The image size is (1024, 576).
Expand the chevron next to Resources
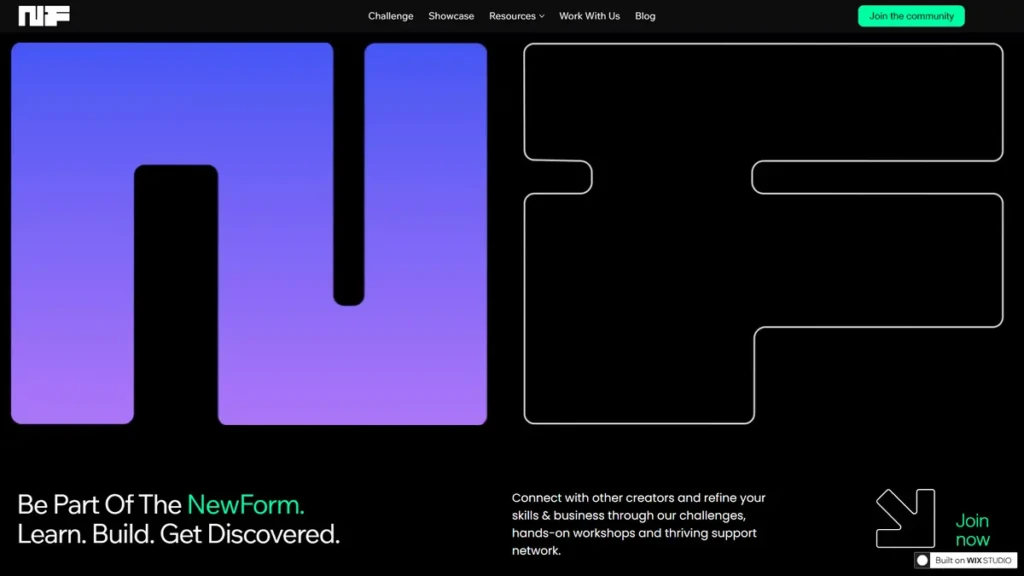pos(542,17)
